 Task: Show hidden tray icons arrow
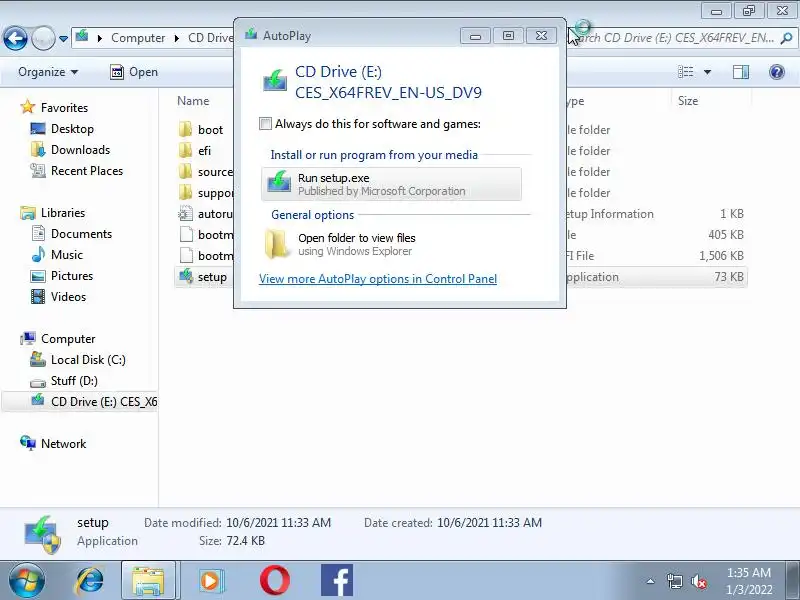(x=651, y=581)
